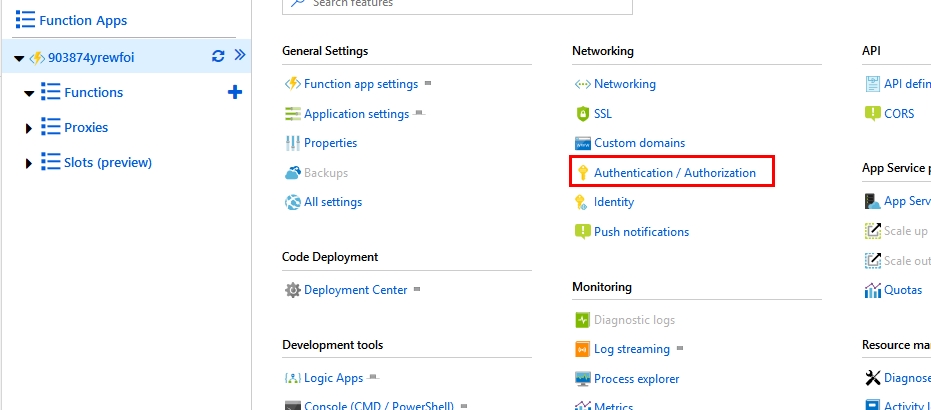
Task: Open Custom domains link
Action: tap(639, 143)
